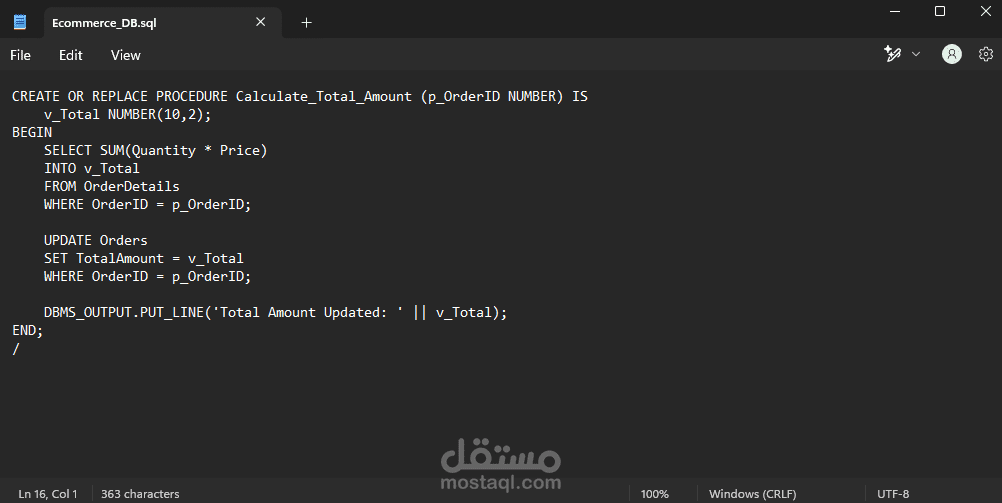Click 'SET TotalAmount = v_Total' line
Screen dimensions: 1002x503
[143, 258]
